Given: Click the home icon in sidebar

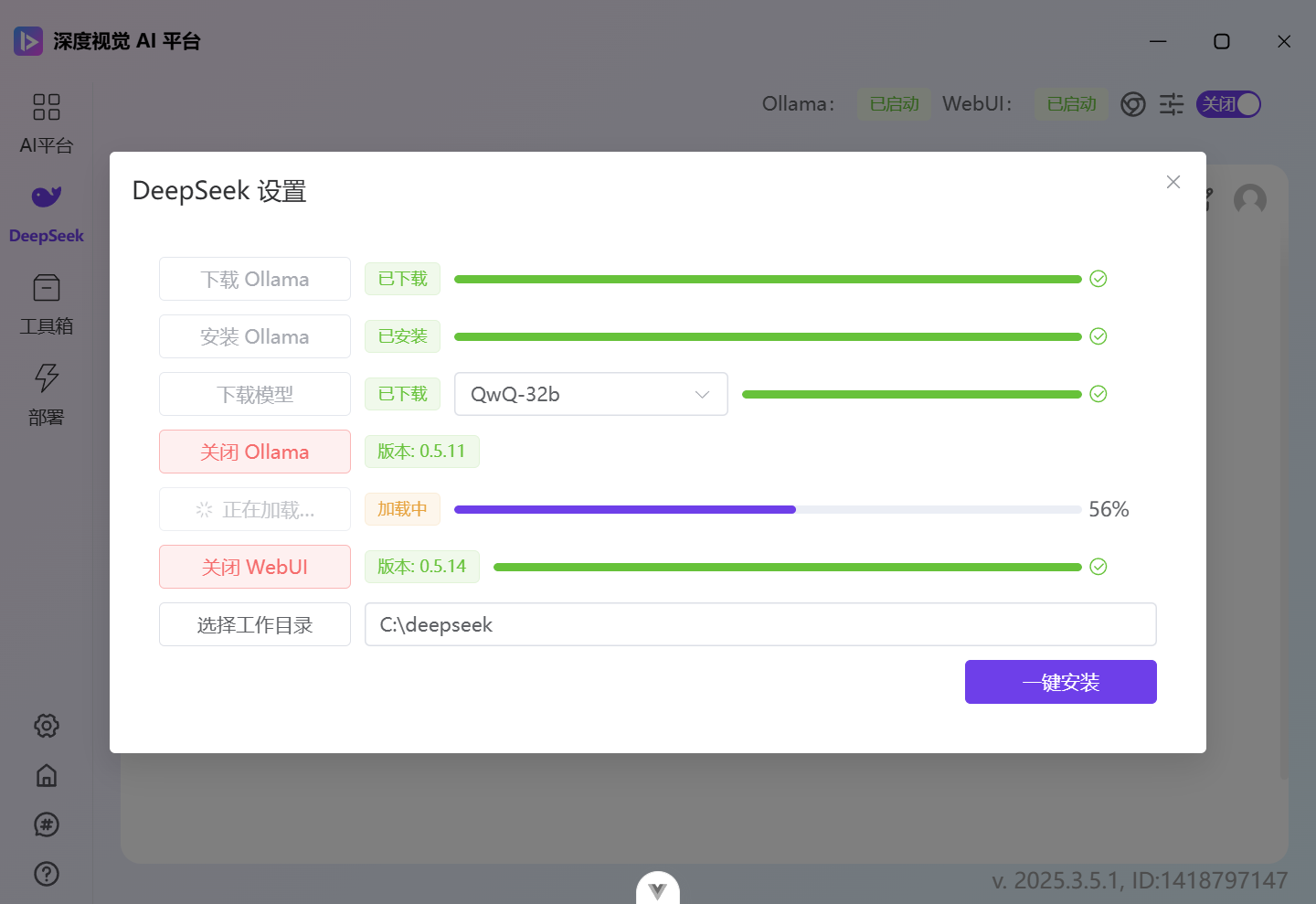Looking at the screenshot, I should click(x=47, y=775).
